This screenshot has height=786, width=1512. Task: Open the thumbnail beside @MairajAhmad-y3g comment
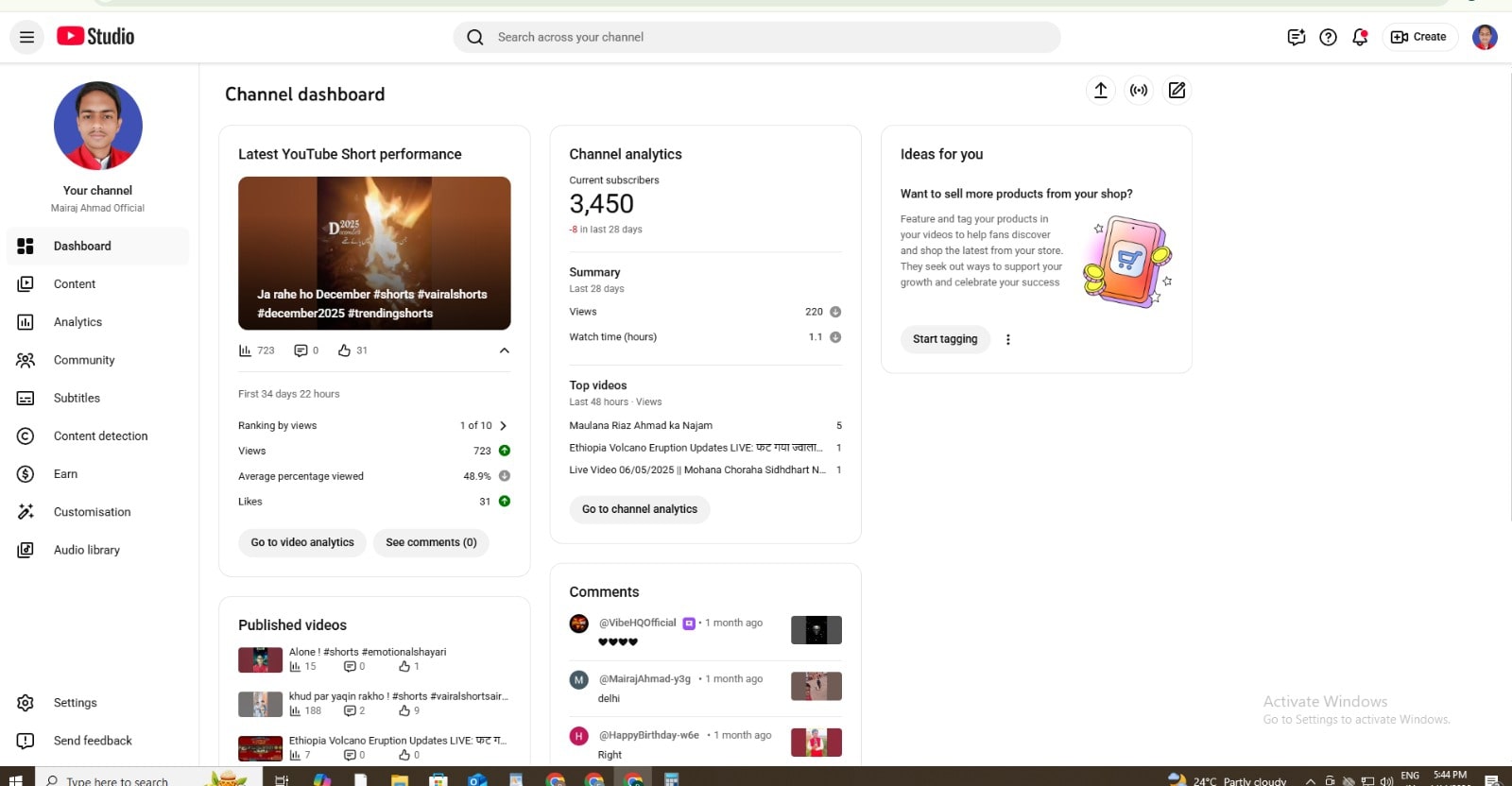point(816,686)
